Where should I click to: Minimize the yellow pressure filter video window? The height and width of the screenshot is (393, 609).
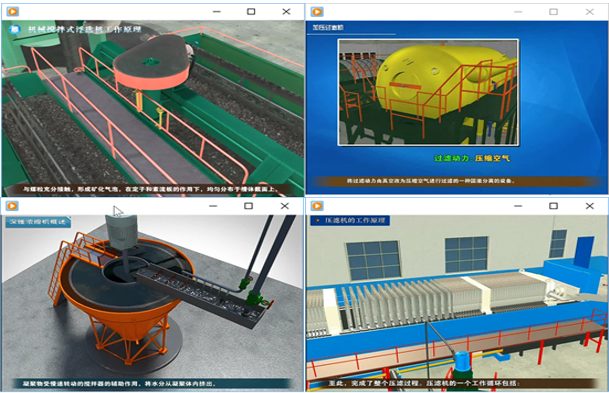click(x=518, y=12)
